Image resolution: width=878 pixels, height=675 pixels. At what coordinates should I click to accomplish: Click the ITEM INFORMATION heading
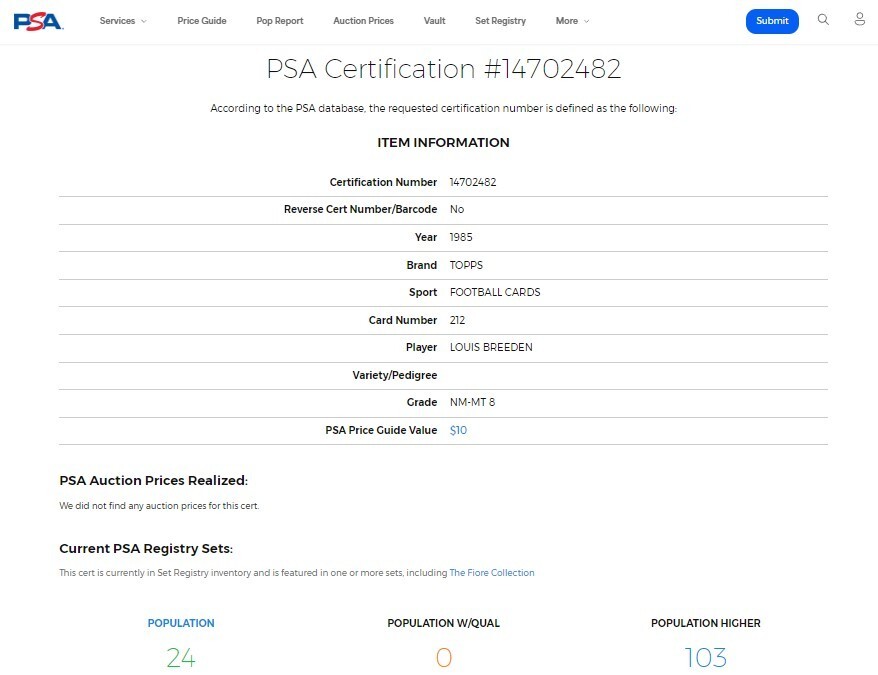(x=443, y=142)
